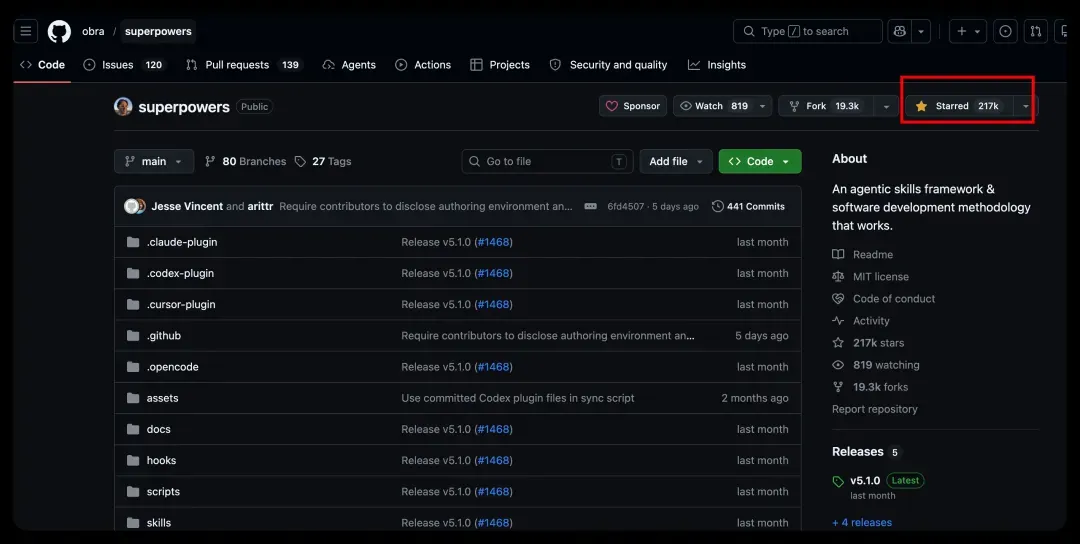
Task: Open the hooks folder
Action: [161, 461]
